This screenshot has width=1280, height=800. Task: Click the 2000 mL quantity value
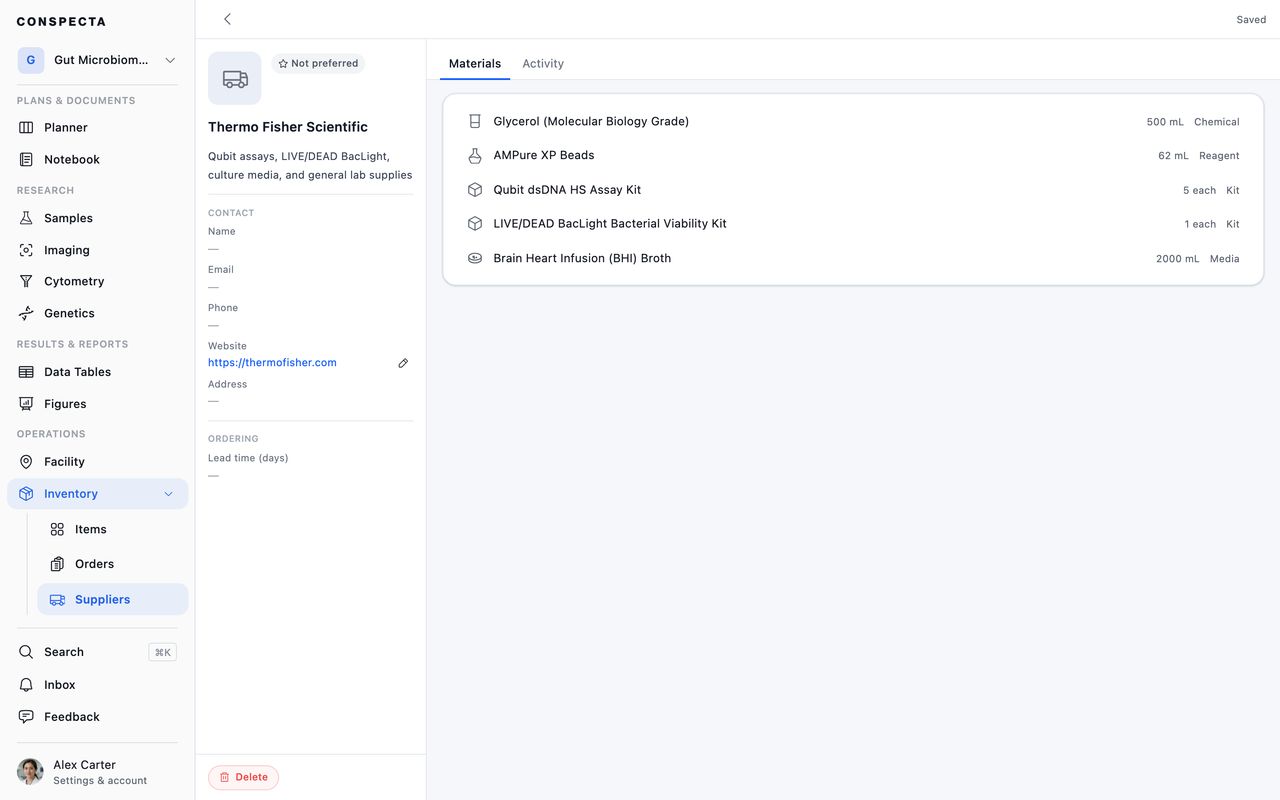pyautogui.click(x=1178, y=259)
